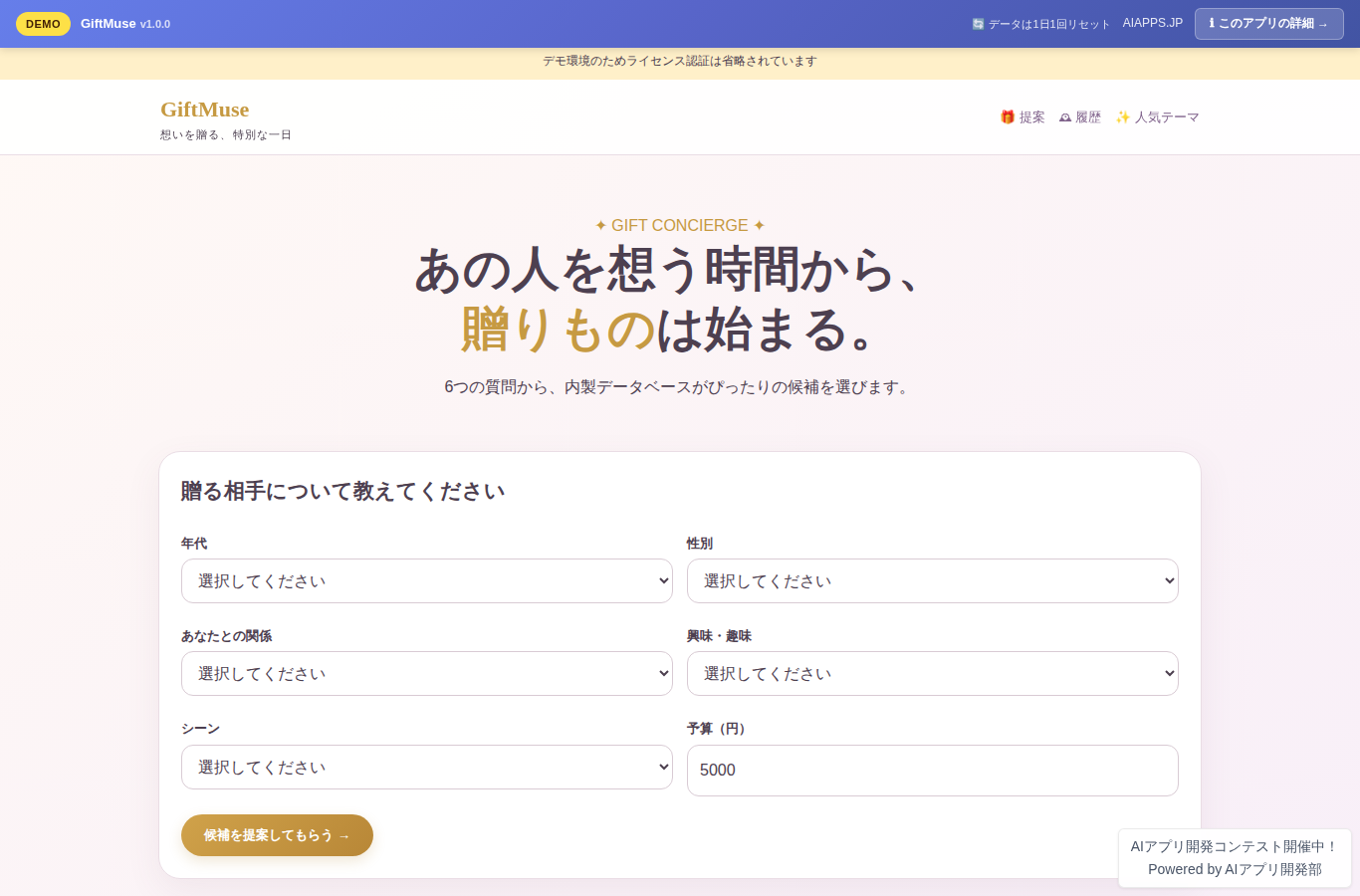1360x896 pixels.
Task: Open the 履歴 nav link
Action: click(1080, 117)
